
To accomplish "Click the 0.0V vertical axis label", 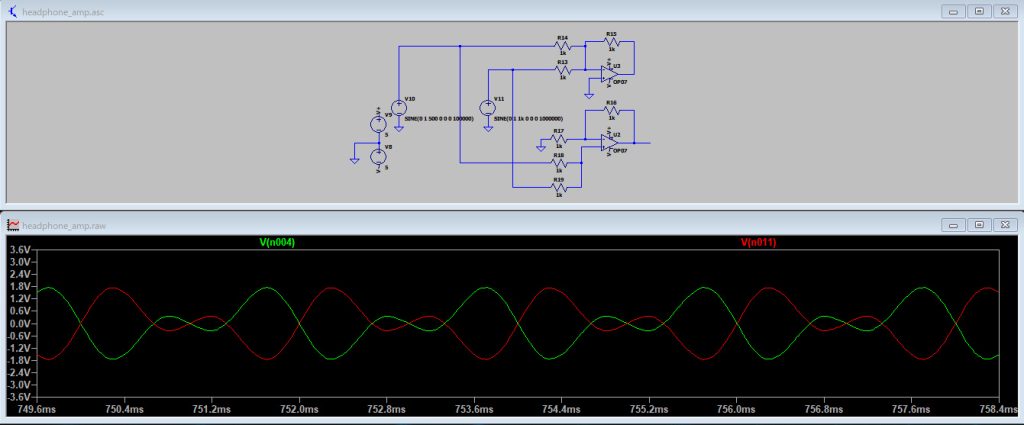I will [x=22, y=323].
